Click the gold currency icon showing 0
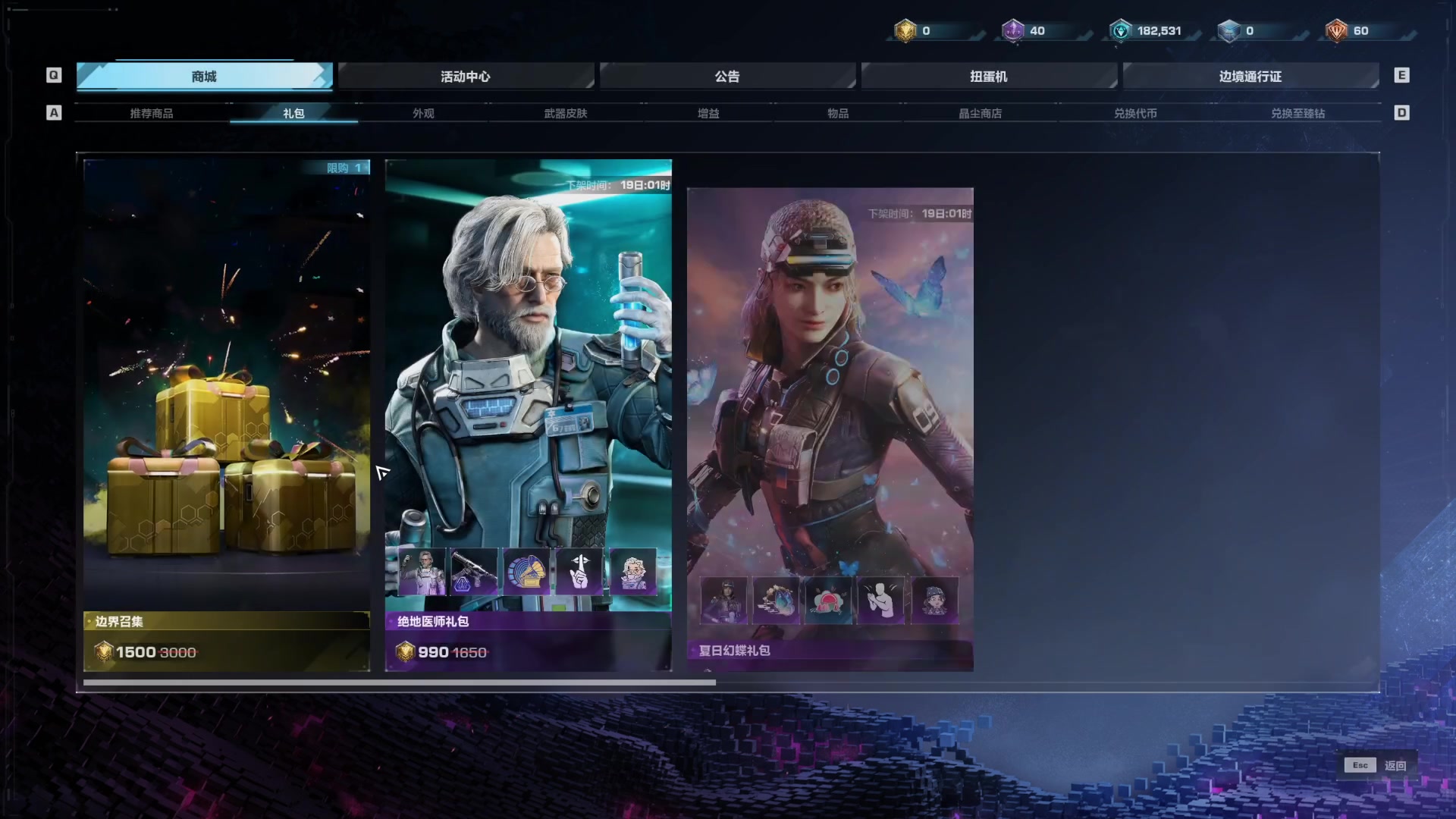 905,30
